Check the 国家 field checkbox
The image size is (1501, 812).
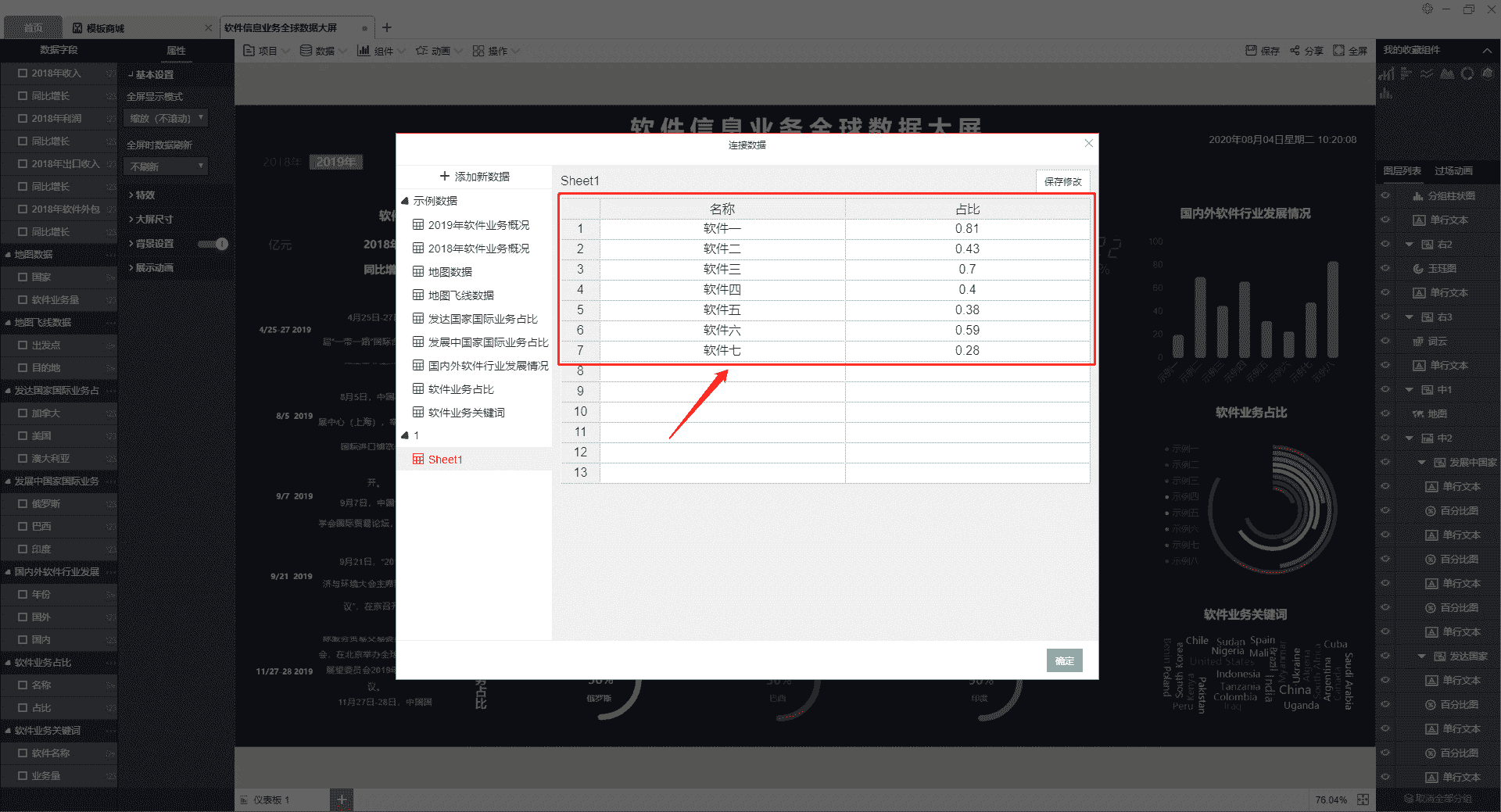point(23,277)
